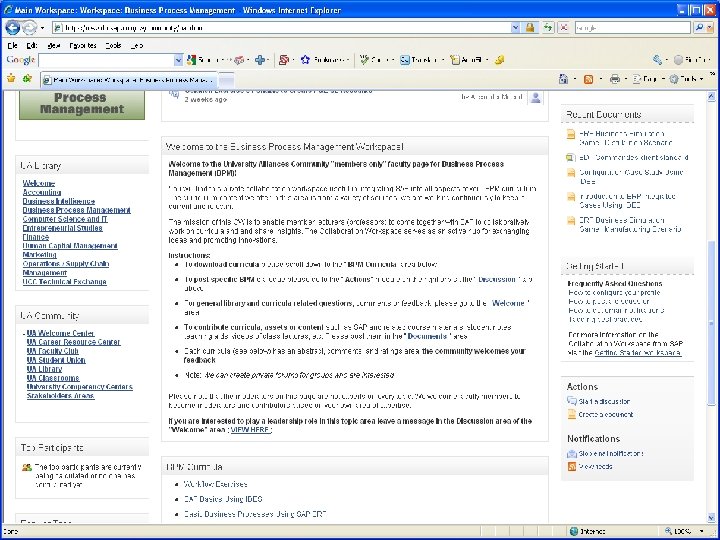Click the AutoFill button in Google toolbar
720x540 pixels.
[467, 60]
